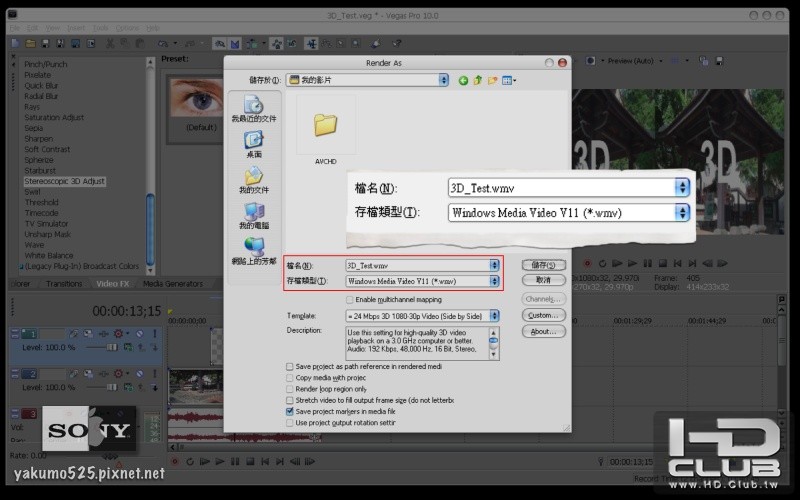Click the What's This help icon
Screen dimensions: 800x500
(x=396, y=44)
